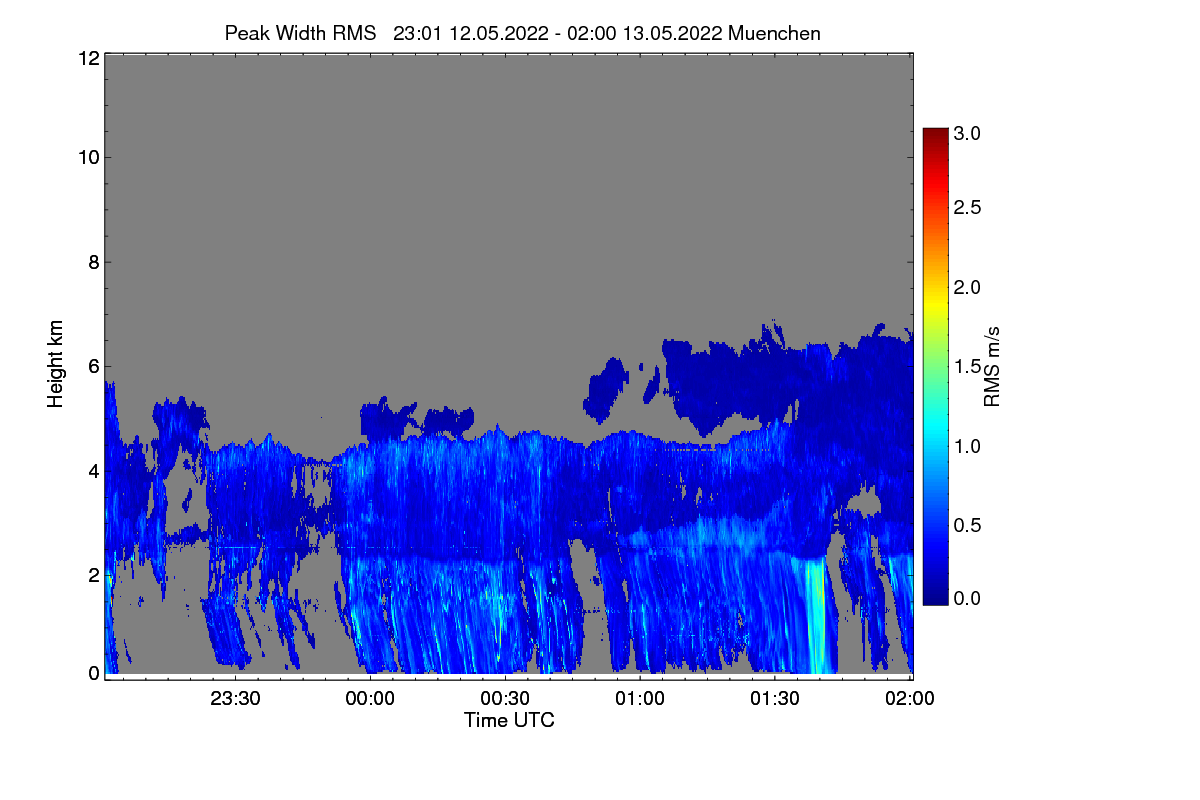Viewport: 1200px width, 800px height.
Task: Click the height axis label 0
Action: 93,673
